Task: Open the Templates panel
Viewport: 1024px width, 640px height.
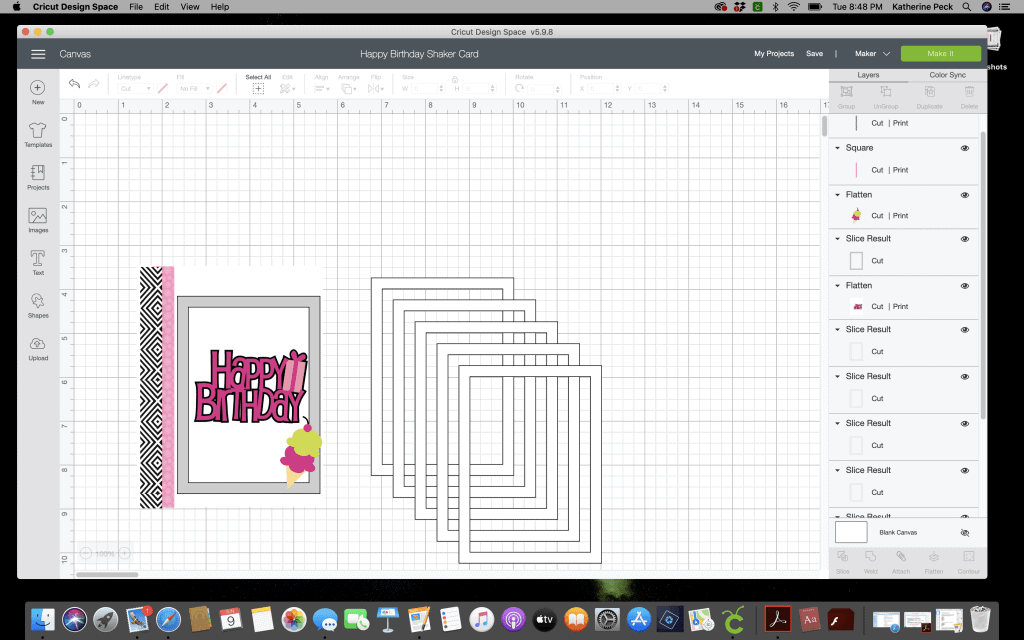Action: click(38, 135)
